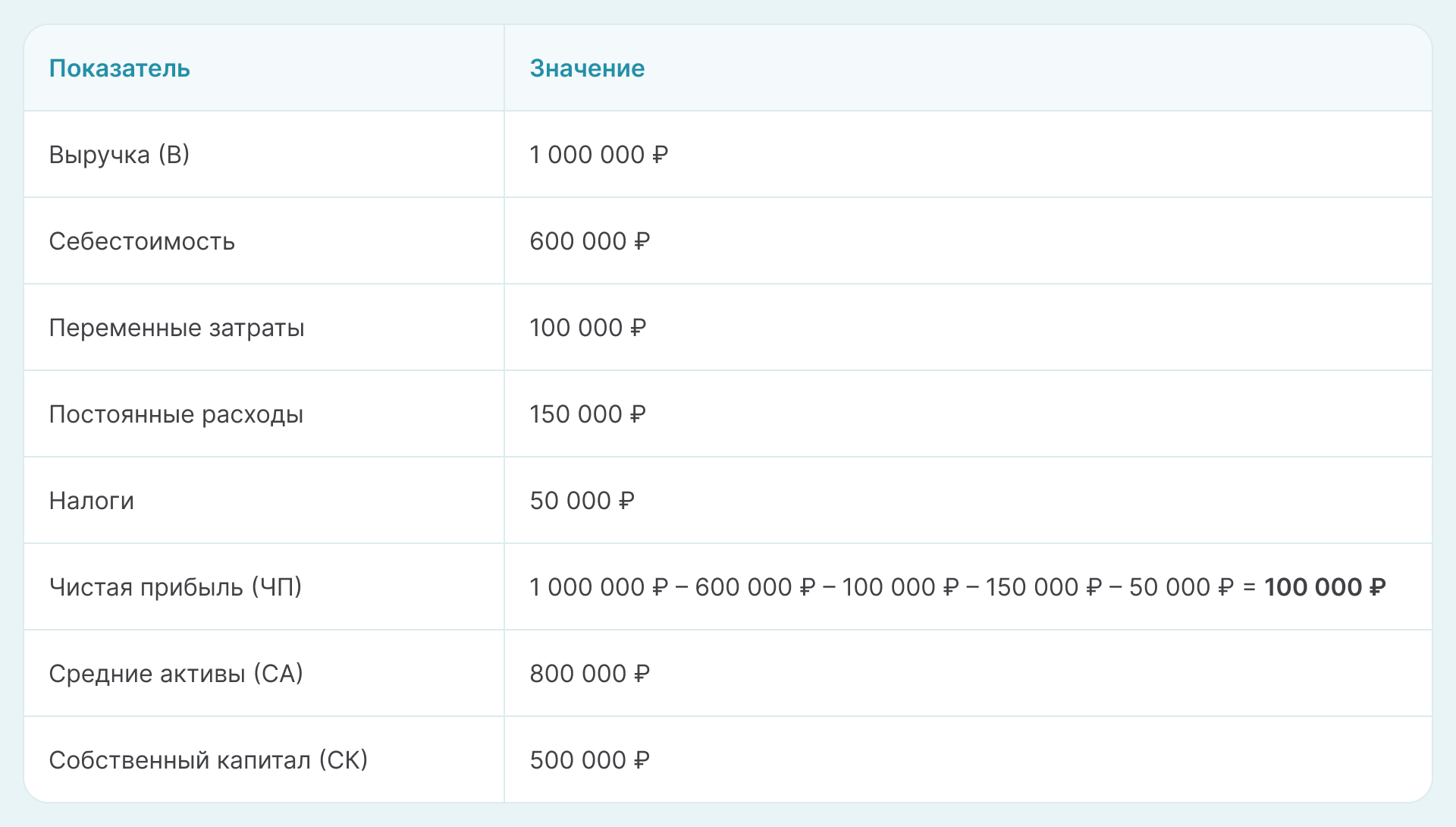1456x827 pixels.
Task: Click the bold 100 000 ₽ net profit result
Action: click(1325, 587)
